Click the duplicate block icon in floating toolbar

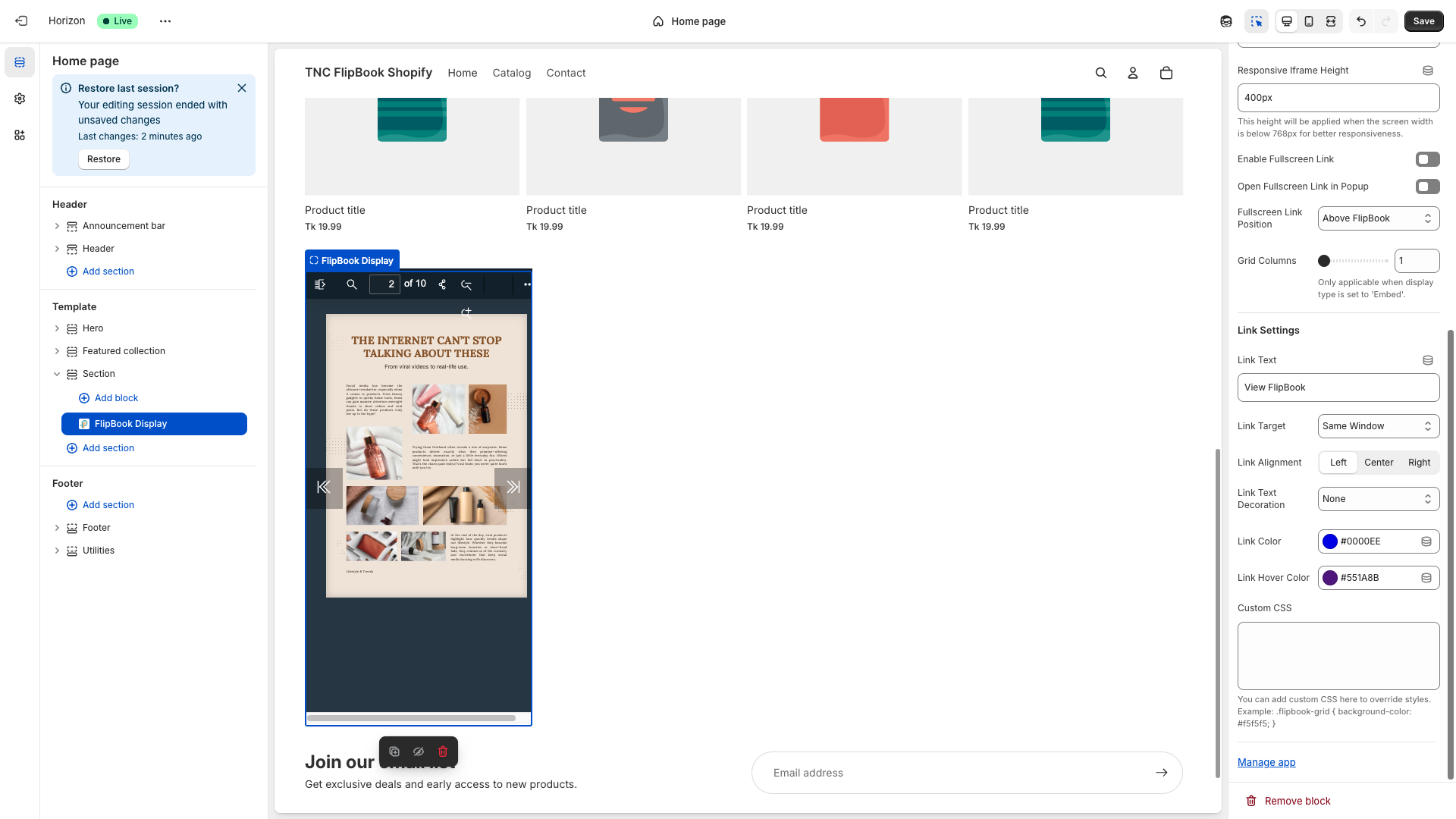[x=394, y=752]
